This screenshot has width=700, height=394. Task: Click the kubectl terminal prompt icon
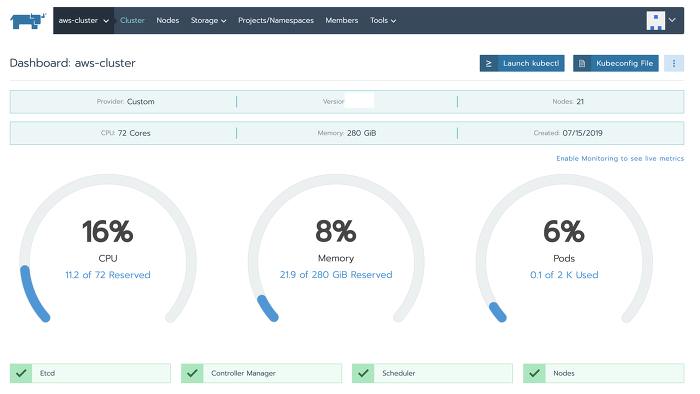pos(489,63)
